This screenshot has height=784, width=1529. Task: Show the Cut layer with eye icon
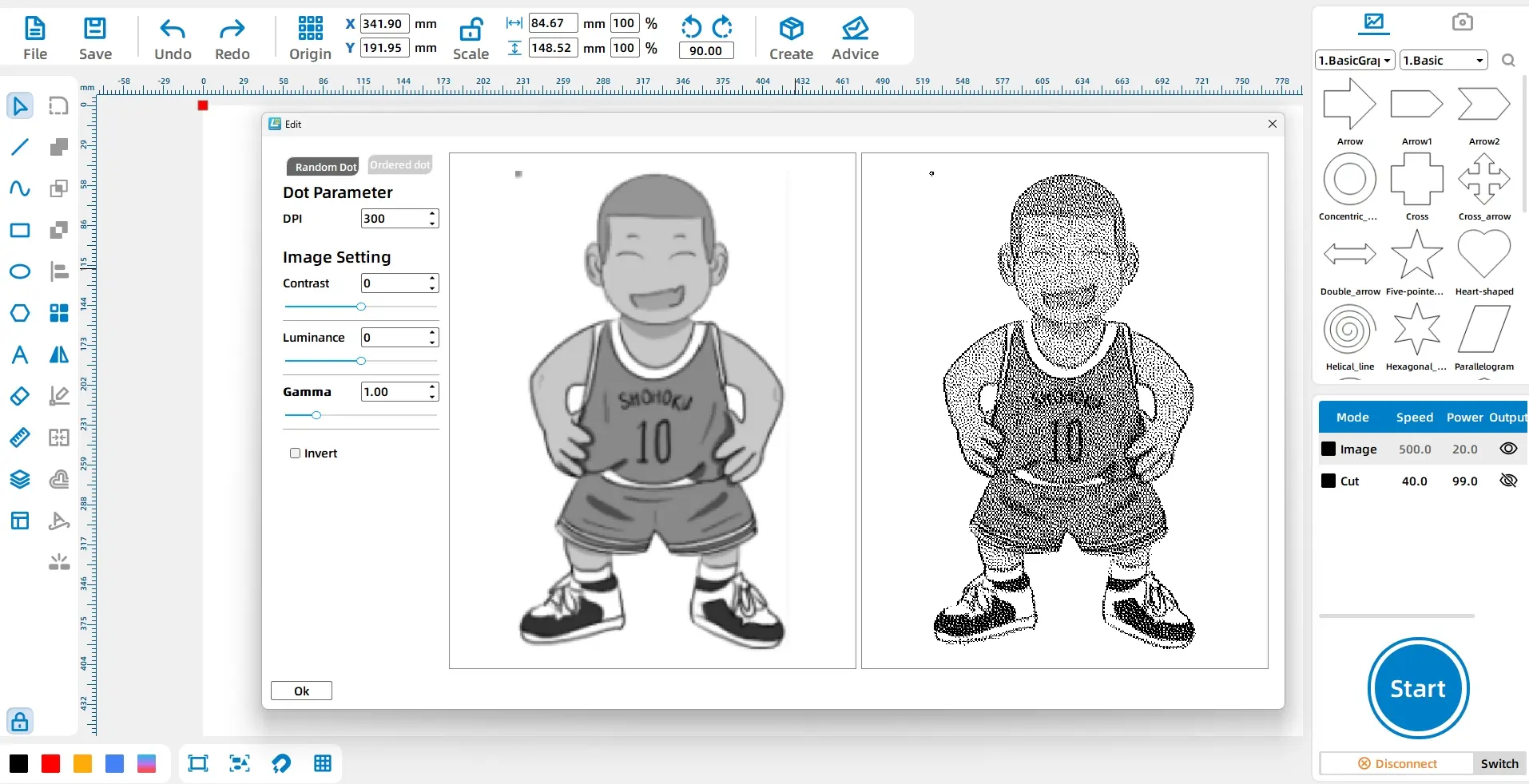(x=1508, y=481)
